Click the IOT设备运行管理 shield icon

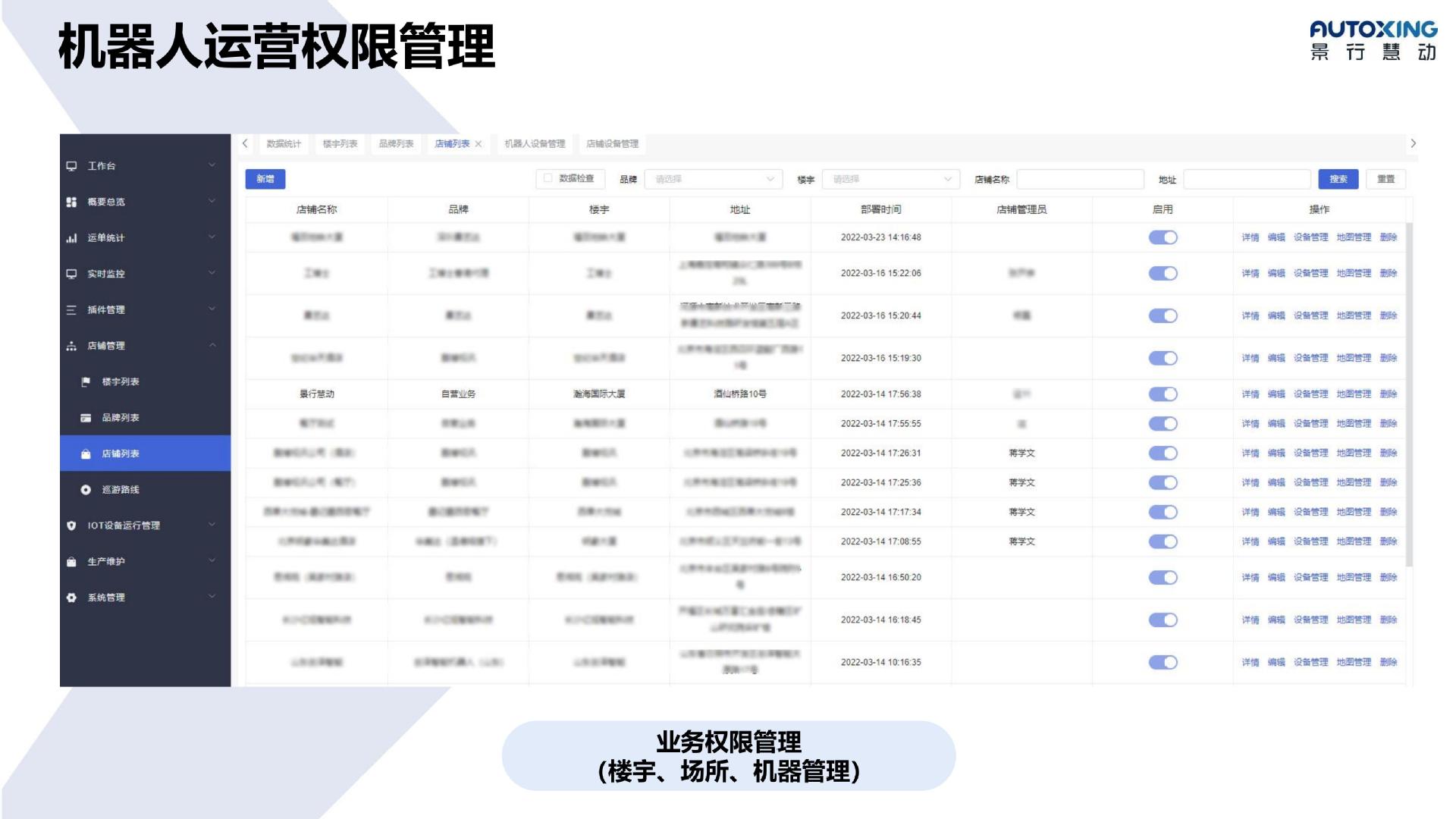[71, 526]
